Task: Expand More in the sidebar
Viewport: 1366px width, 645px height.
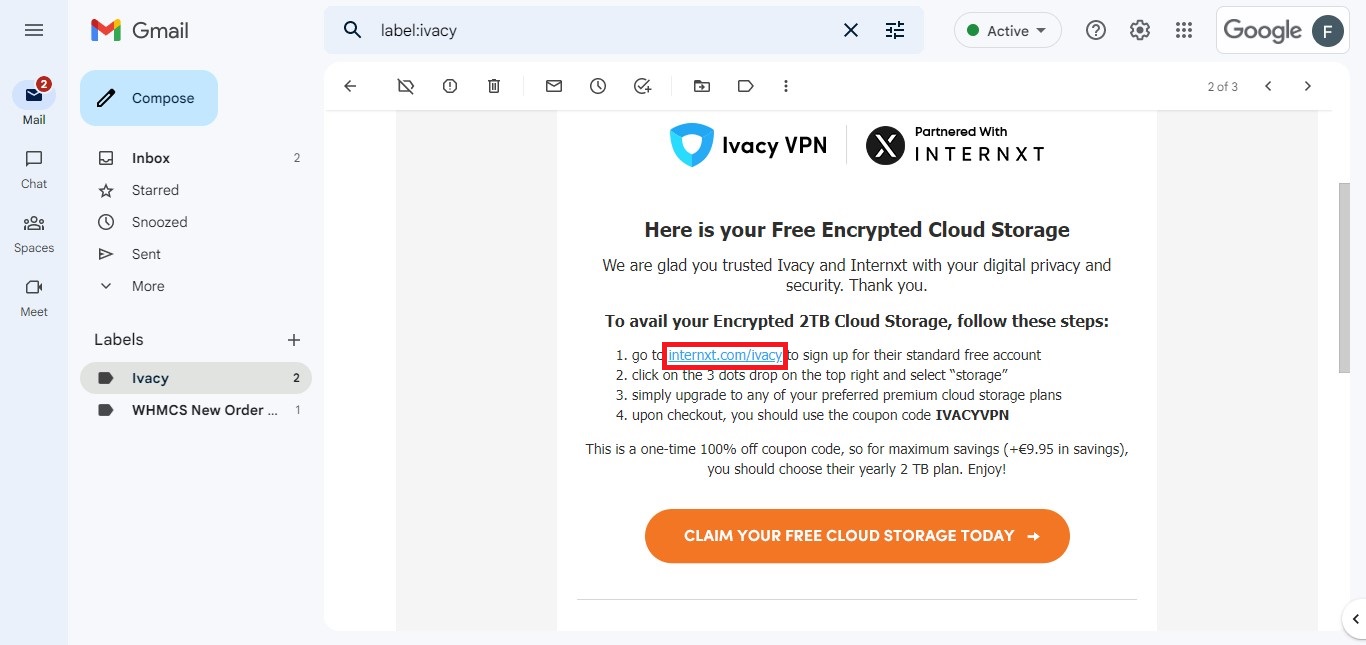Action: pos(148,286)
